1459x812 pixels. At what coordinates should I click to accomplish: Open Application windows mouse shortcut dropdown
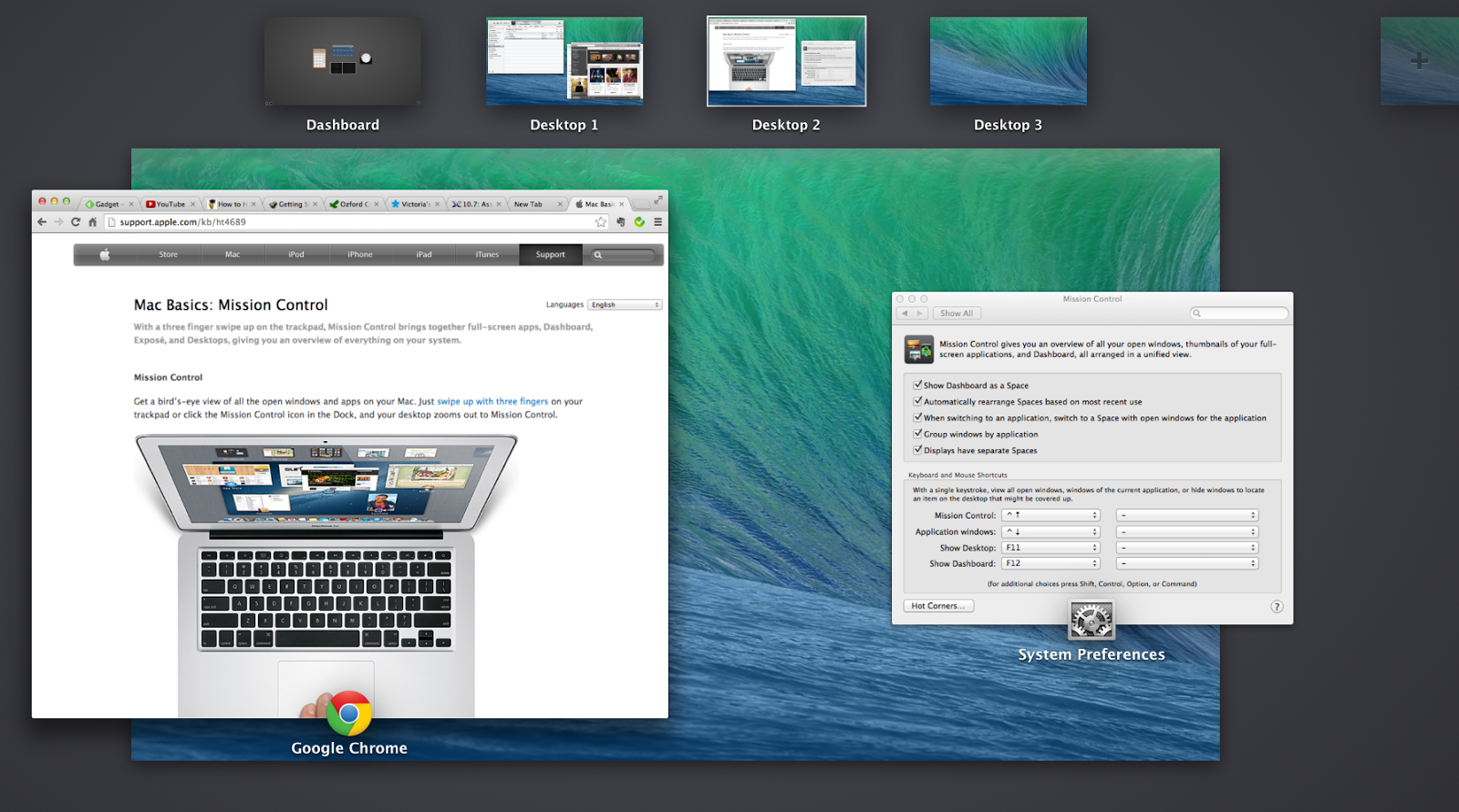[1187, 531]
